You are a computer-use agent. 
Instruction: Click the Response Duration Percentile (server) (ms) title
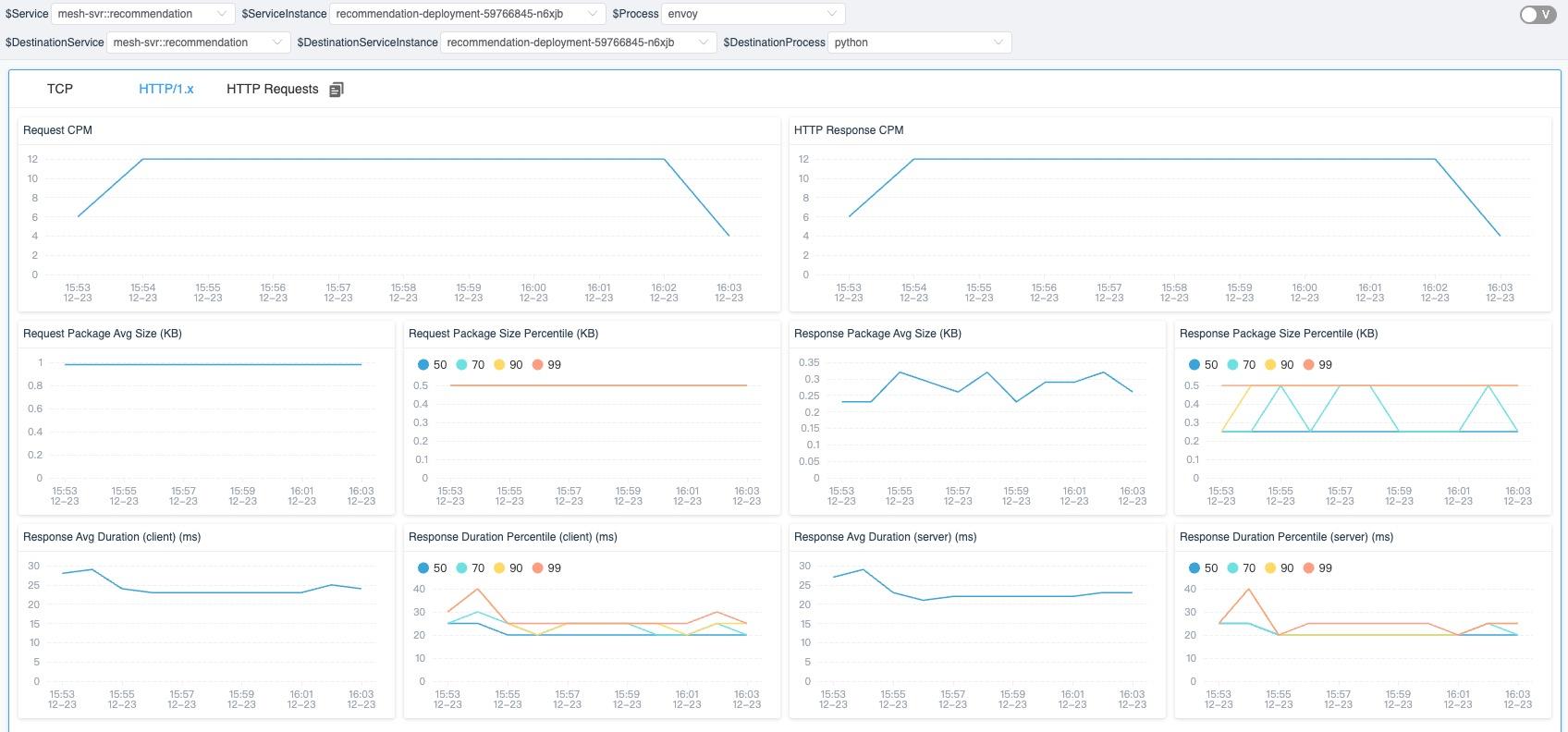pyautogui.click(x=1286, y=537)
